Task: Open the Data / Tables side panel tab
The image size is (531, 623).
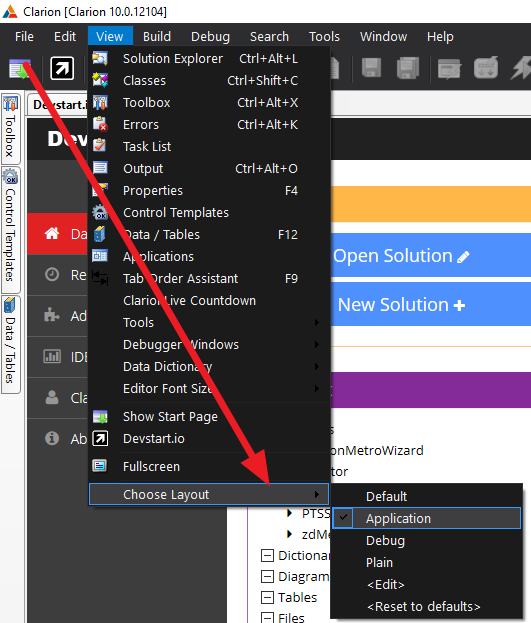Action: (x=11, y=344)
